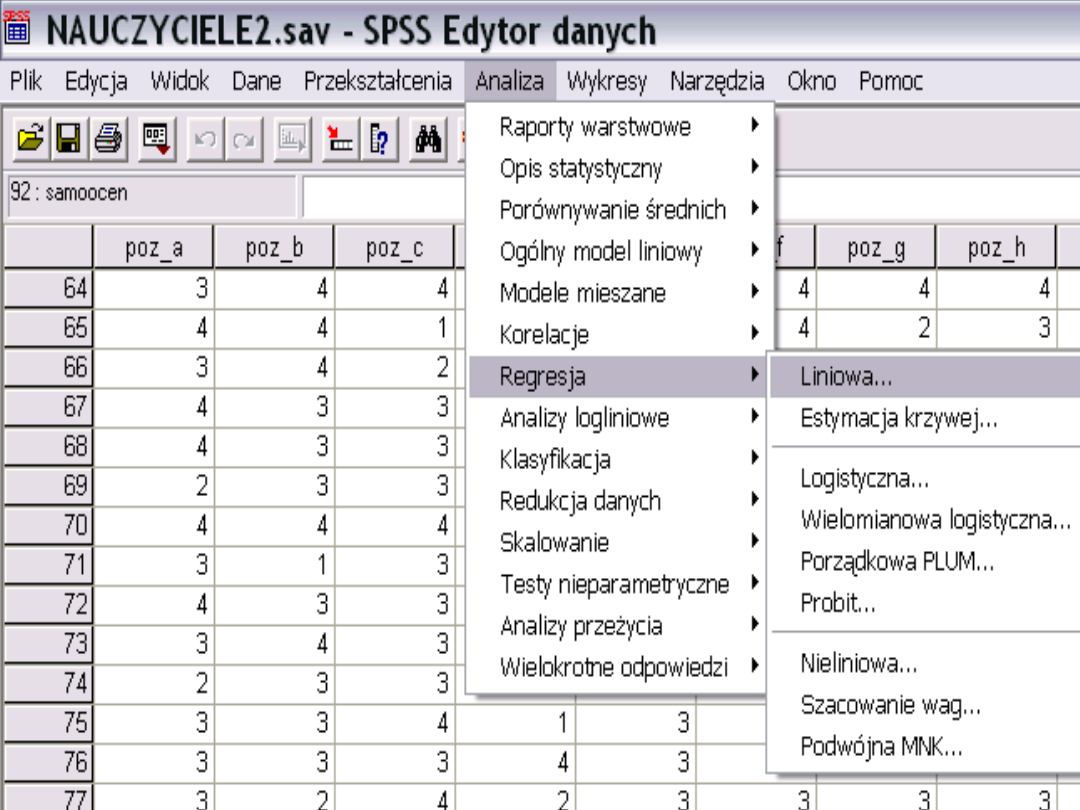
Task: Open the Przekształcenia menu
Action: tap(378, 81)
